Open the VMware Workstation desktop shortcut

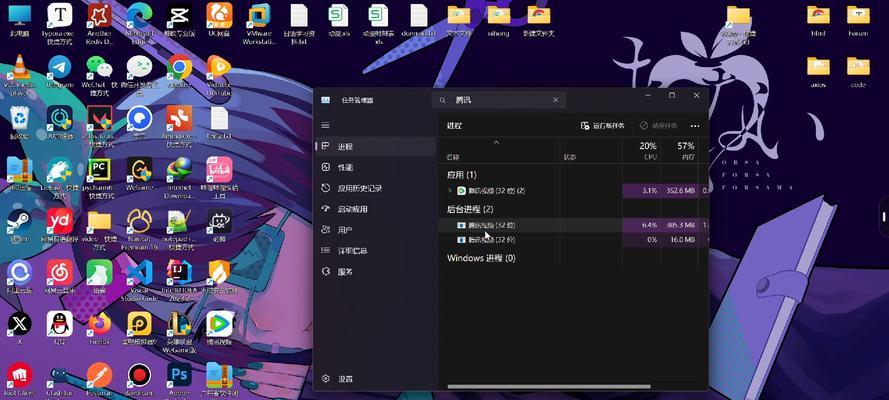259,16
